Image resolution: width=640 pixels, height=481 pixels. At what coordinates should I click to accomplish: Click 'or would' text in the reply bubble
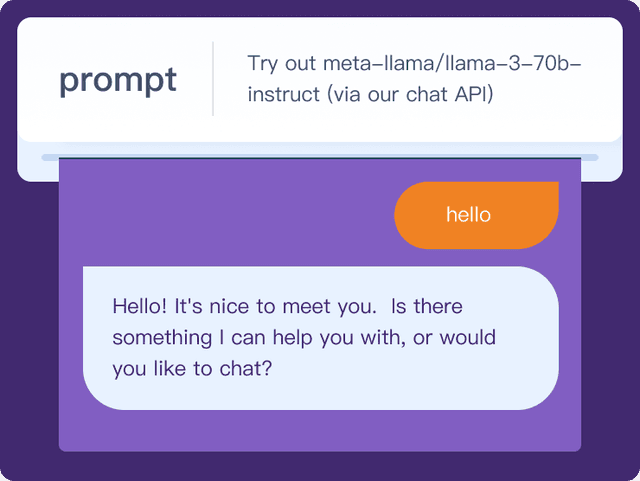(x=454, y=337)
